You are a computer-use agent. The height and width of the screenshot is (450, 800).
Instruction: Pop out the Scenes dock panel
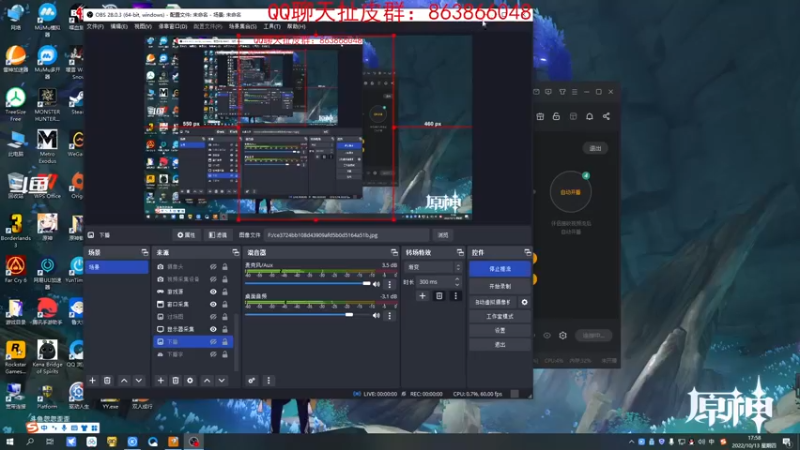[x=144, y=253]
